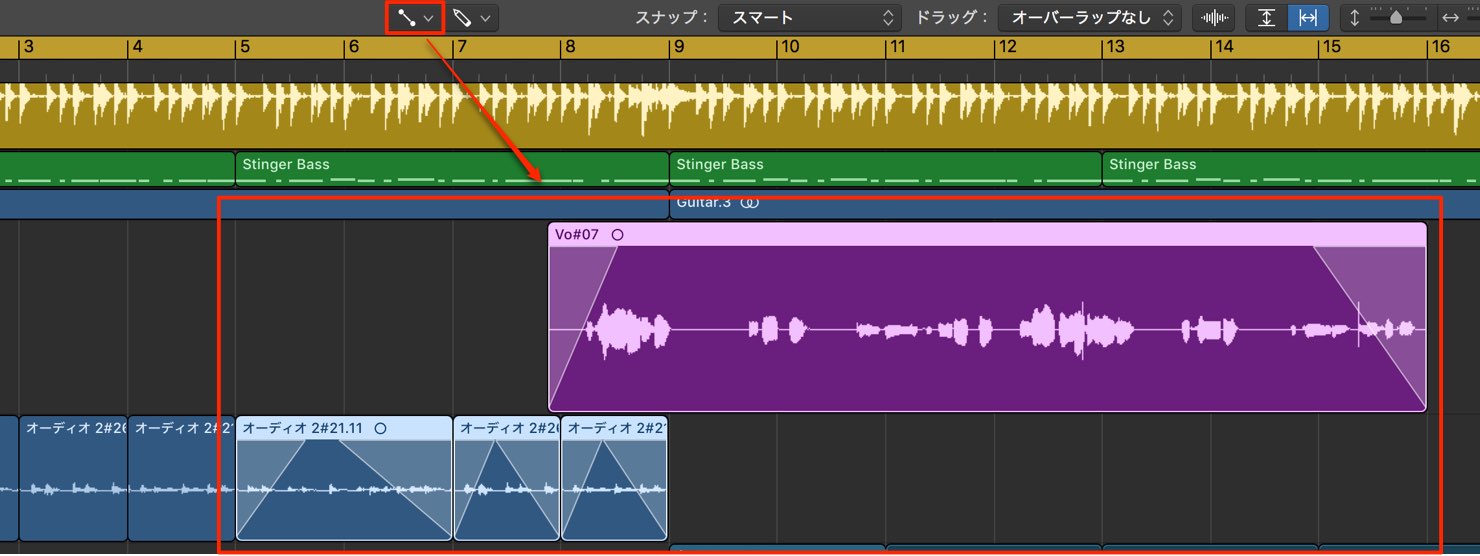This screenshot has width=1480, height=556.
Task: Open the スナップ dropdown set to スマート
Action: coord(811,17)
